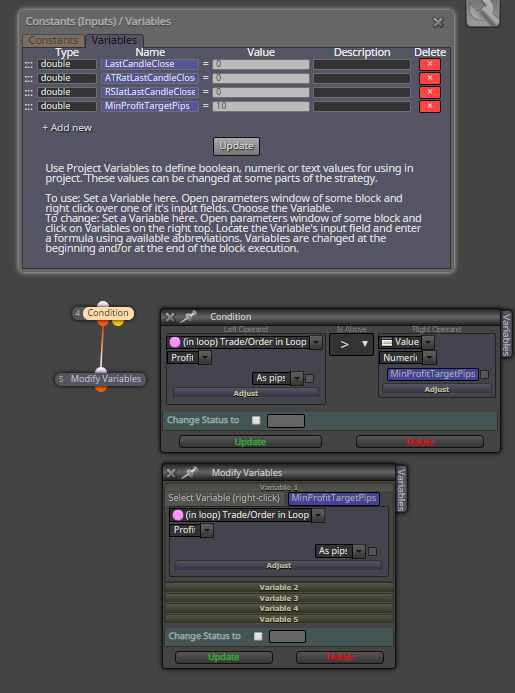Expand the Variable 5 section
The image size is (515, 693).
tap(279, 620)
